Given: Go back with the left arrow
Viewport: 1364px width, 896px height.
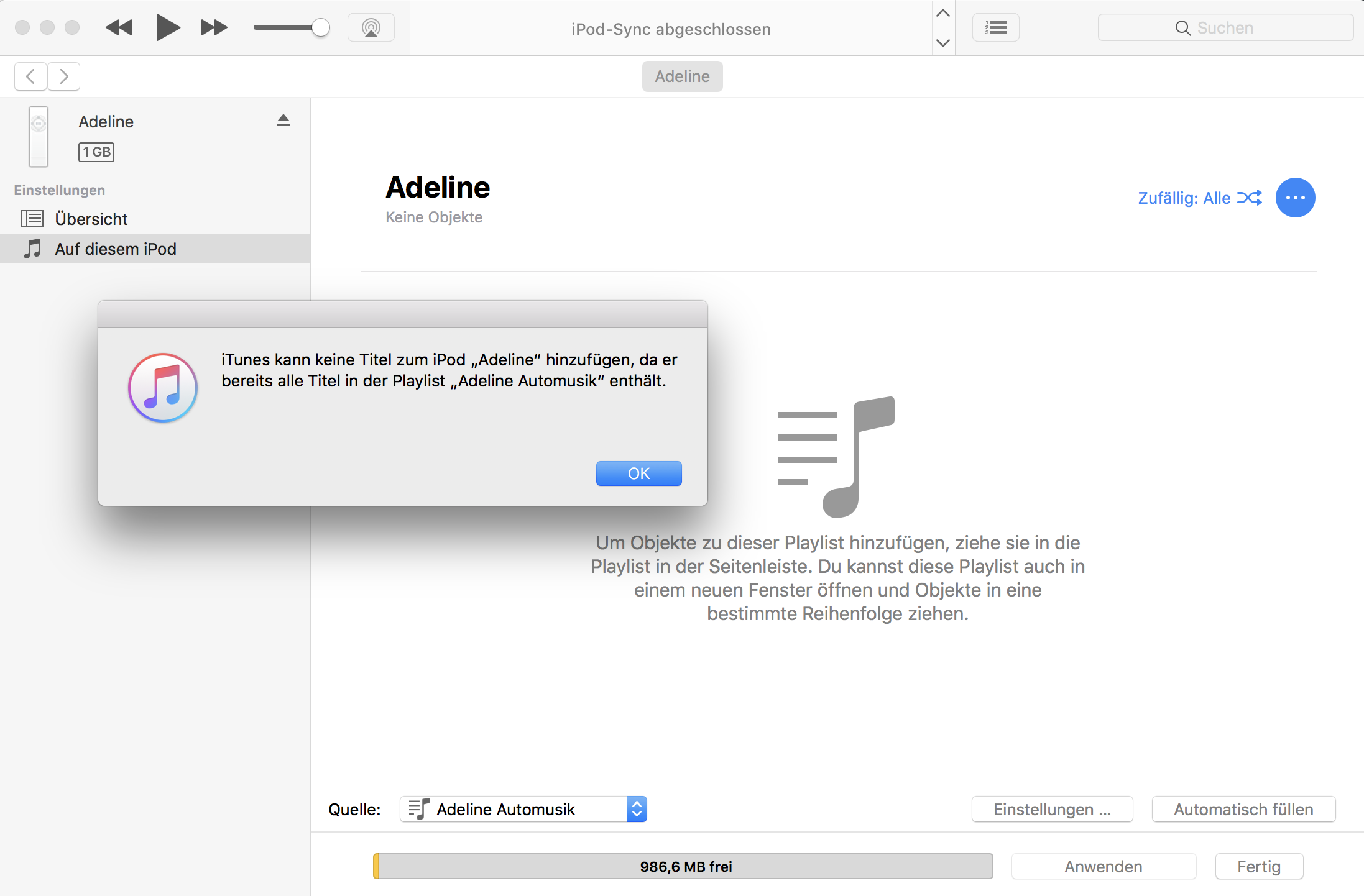Looking at the screenshot, I should [x=31, y=76].
